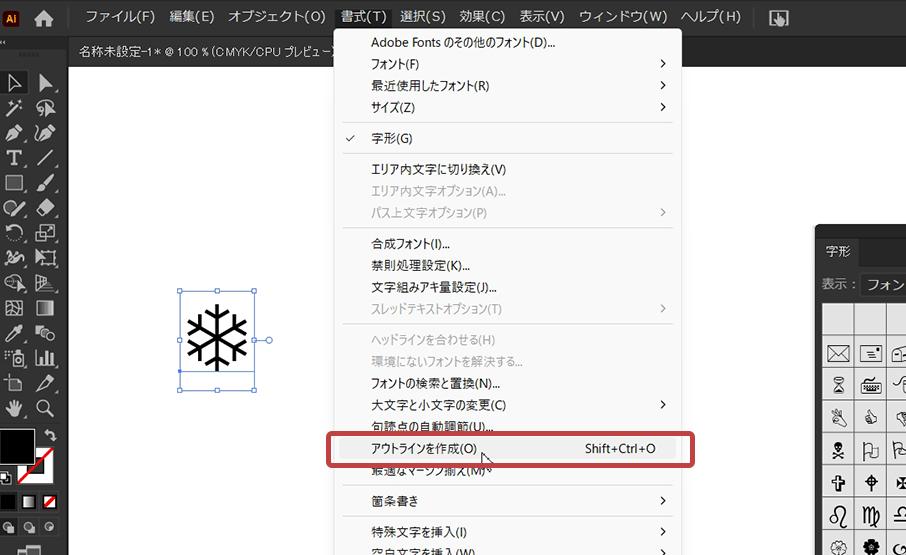
Task: Click the black Fill color box
Action: (x=17, y=446)
